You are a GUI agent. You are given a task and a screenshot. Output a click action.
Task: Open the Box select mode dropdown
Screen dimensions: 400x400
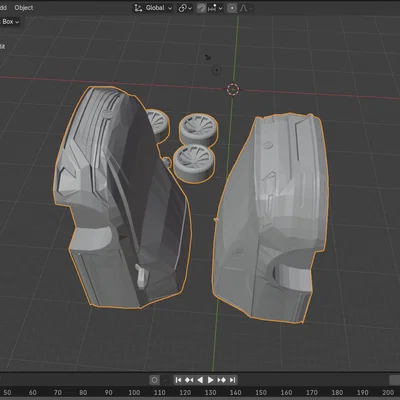tap(9, 22)
